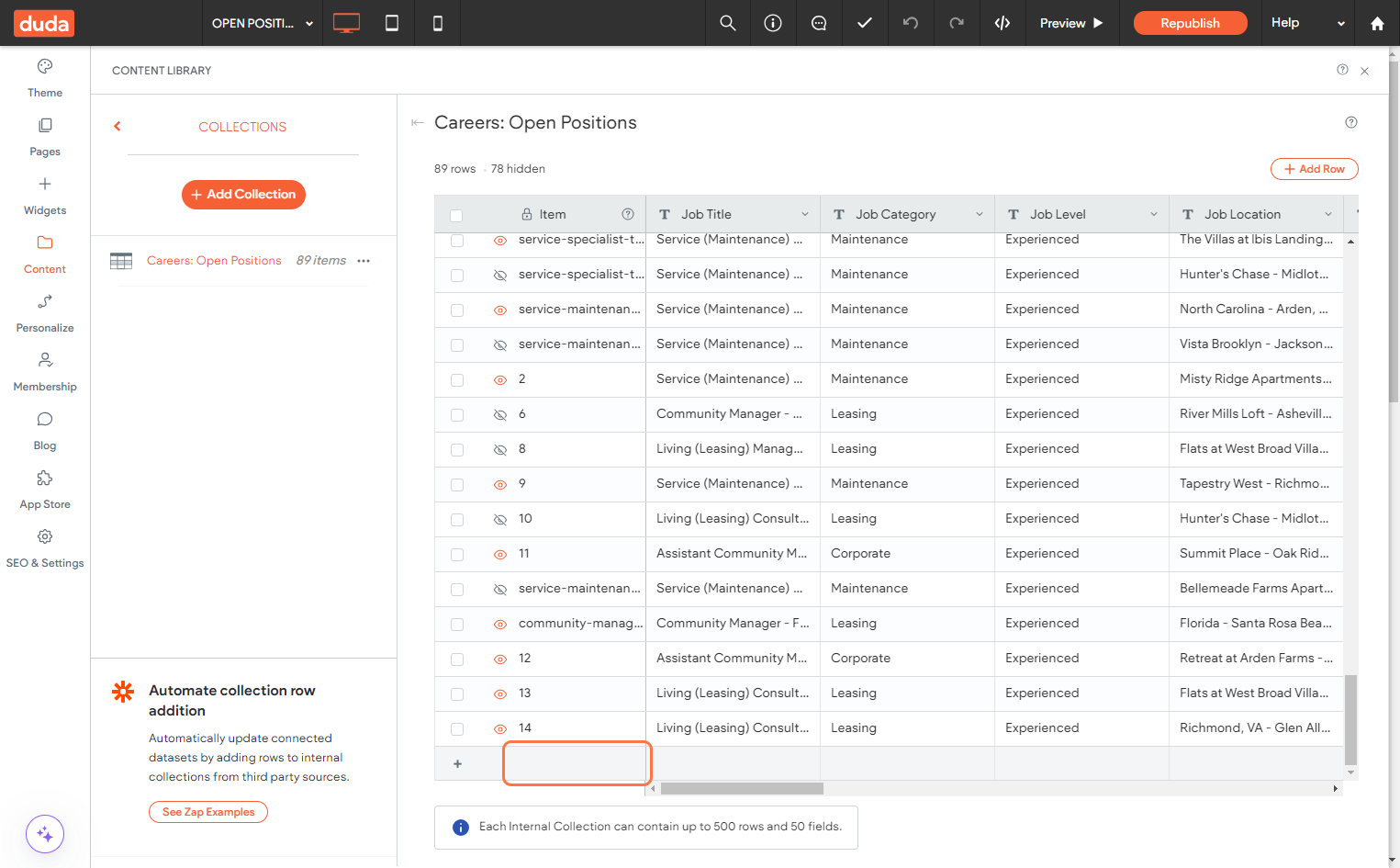
Task: Open the App Store panel
Action: point(45,490)
